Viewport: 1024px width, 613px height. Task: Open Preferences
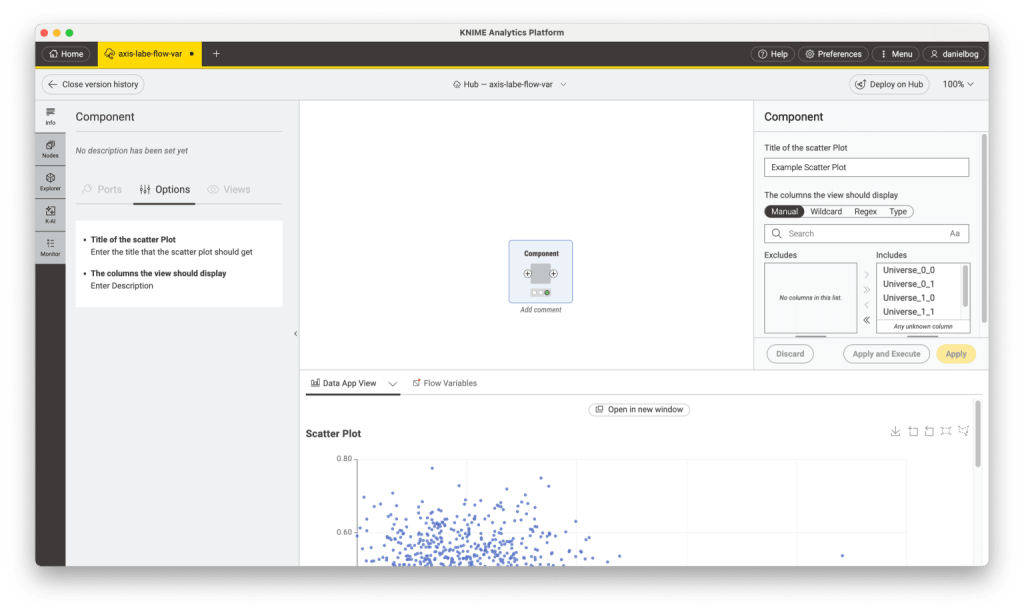(833, 54)
